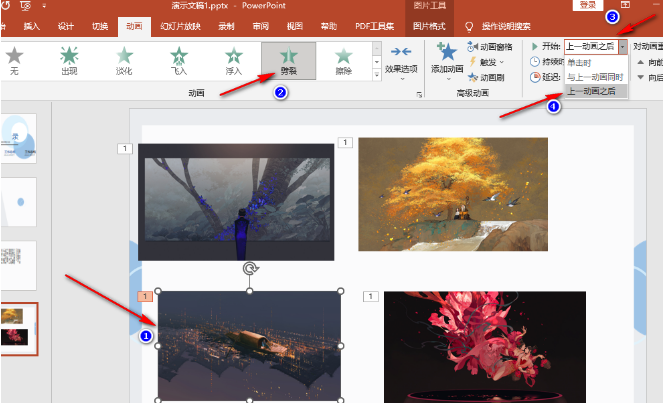Viewport: 664px width, 403px height.
Task: Open ribbon display options icon in title bar
Action: pos(625,5)
